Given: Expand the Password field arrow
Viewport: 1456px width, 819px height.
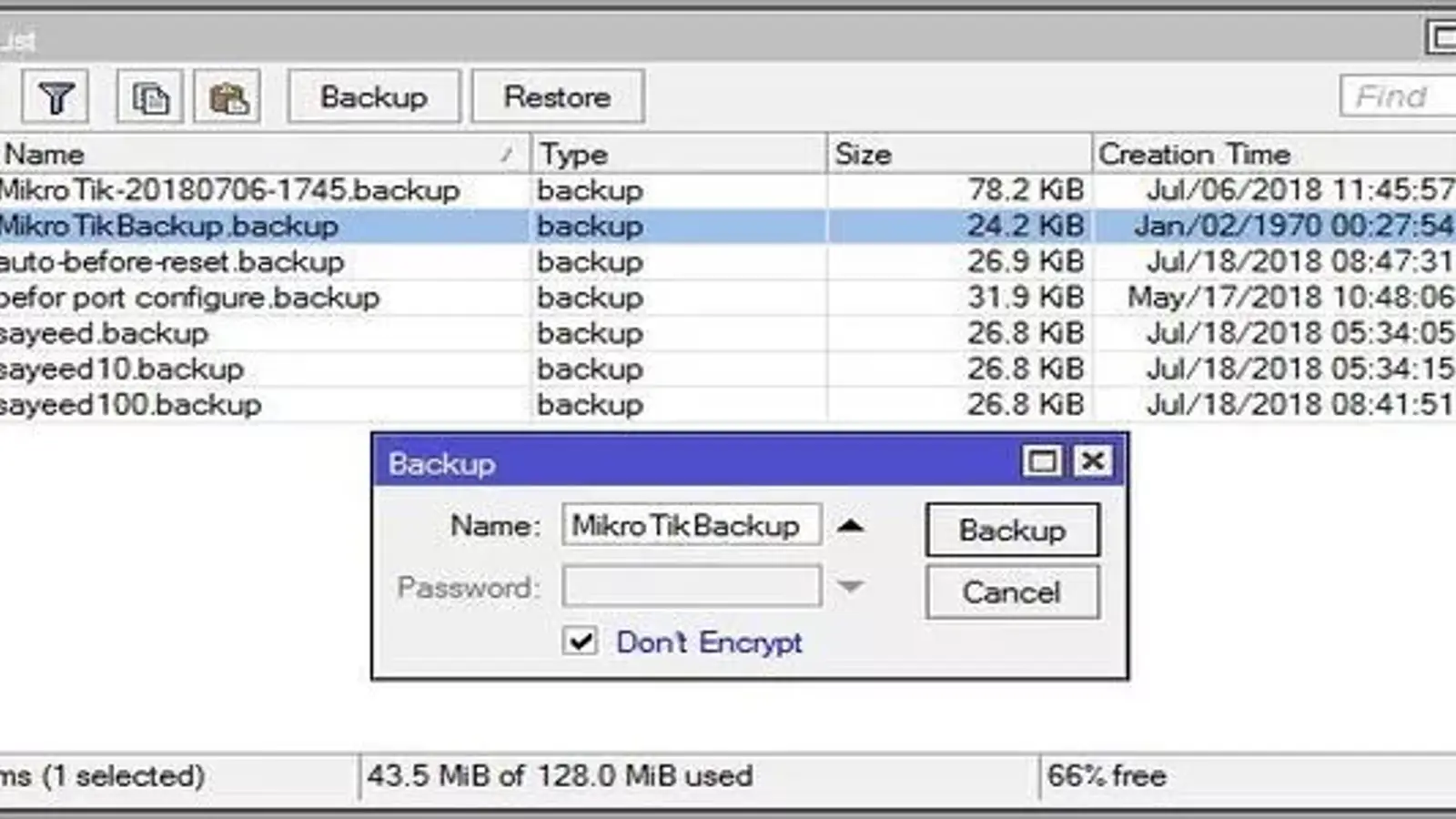Looking at the screenshot, I should click(x=850, y=587).
